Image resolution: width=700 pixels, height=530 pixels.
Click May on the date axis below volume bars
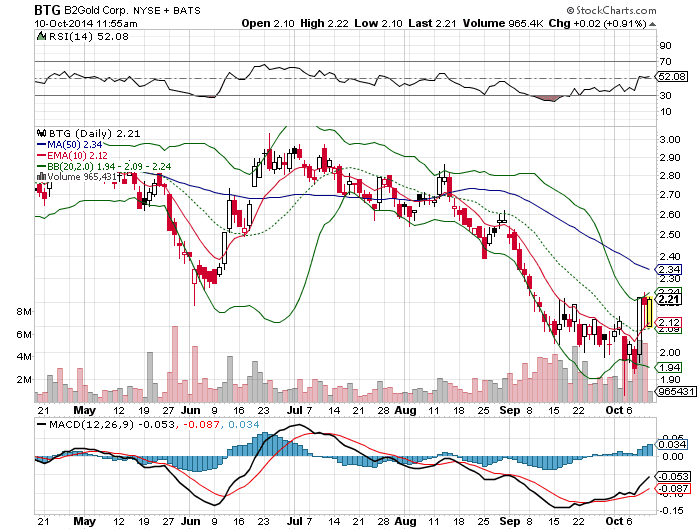(x=84, y=410)
